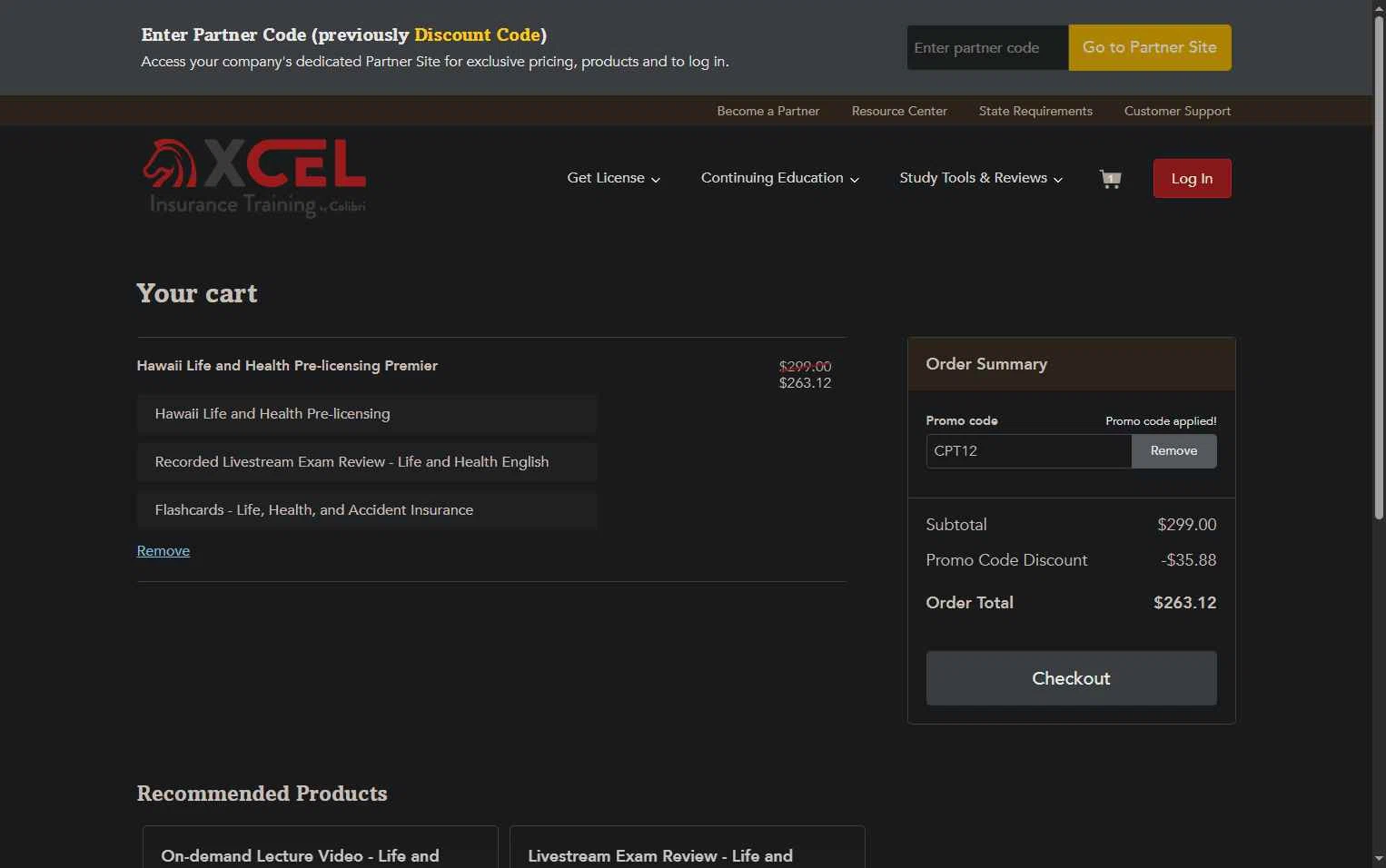
Task: Remove the applied promo code CPT12
Action: coord(1173,451)
